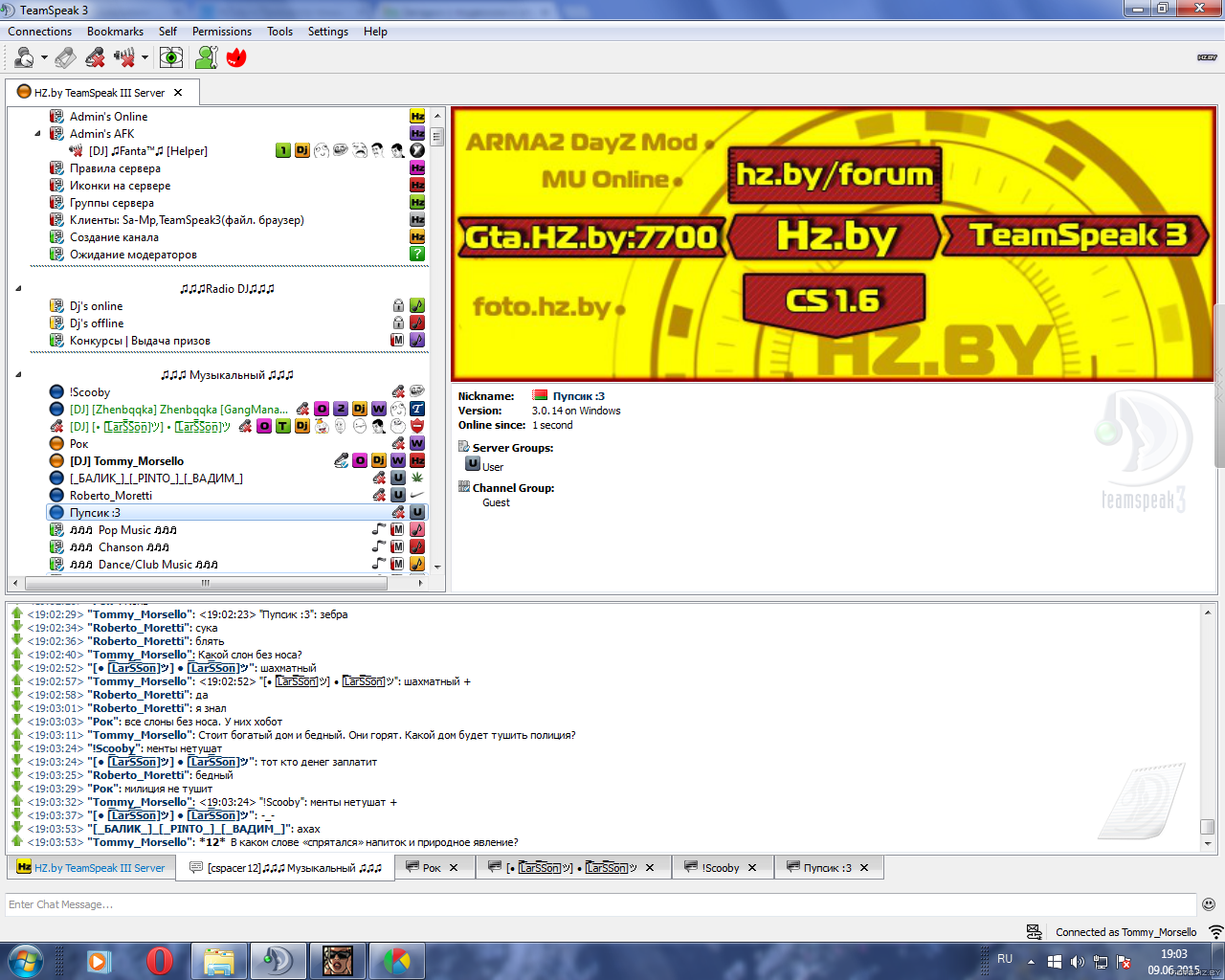
Task: Toggle the Away status toolbar icon
Action: coord(24,57)
